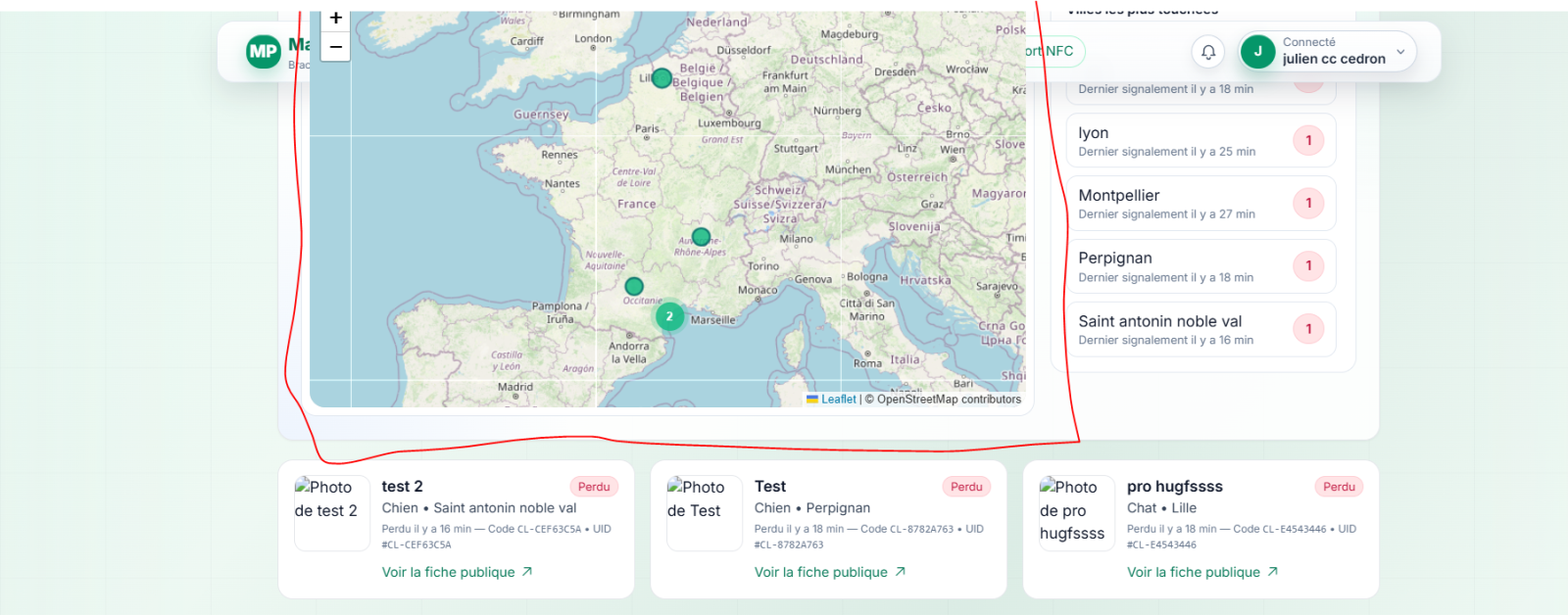Image resolution: width=1568 pixels, height=615 pixels.
Task: Click the count badge beside Montpellier
Action: (x=1308, y=203)
